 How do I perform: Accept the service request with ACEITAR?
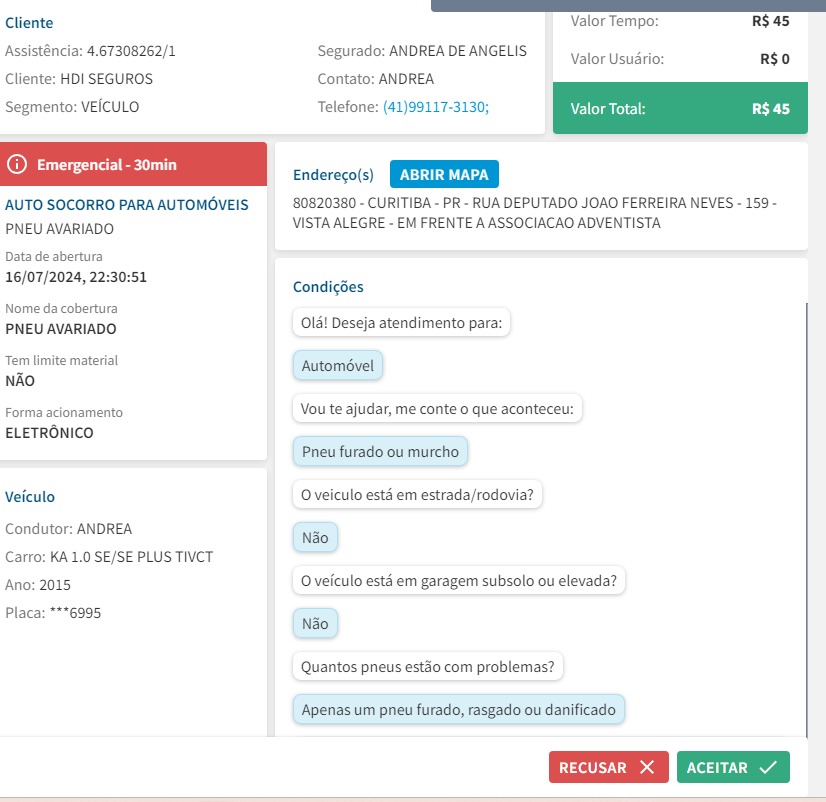(733, 767)
